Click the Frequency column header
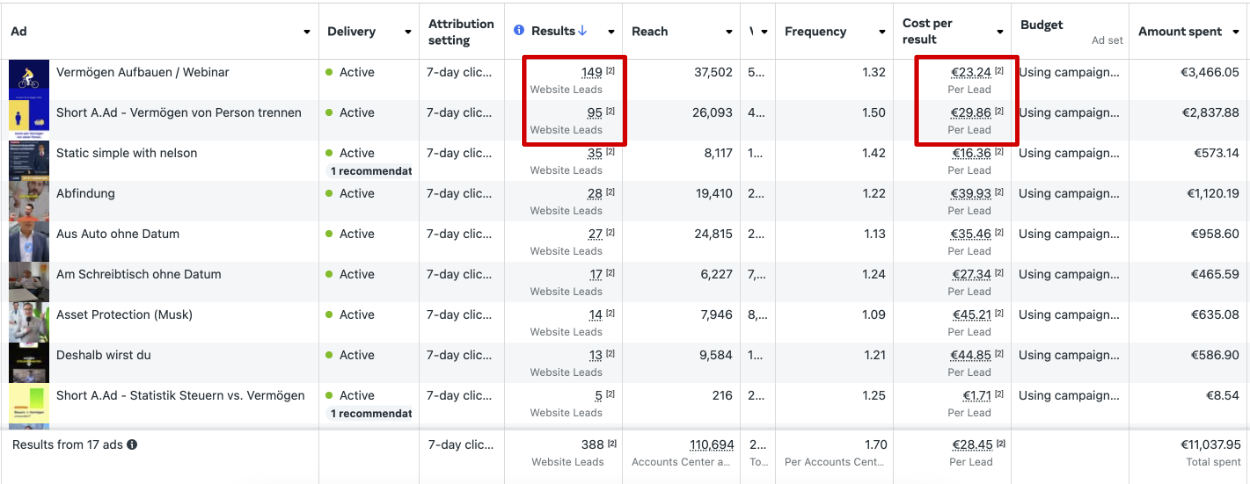The width and height of the screenshot is (1250, 484). click(815, 31)
